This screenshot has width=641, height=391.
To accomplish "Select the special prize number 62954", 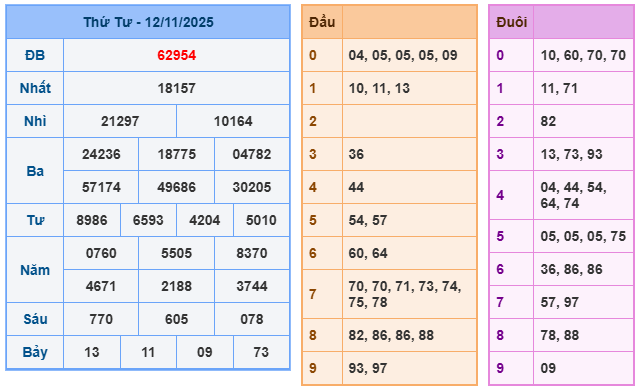I will coord(177,55).
